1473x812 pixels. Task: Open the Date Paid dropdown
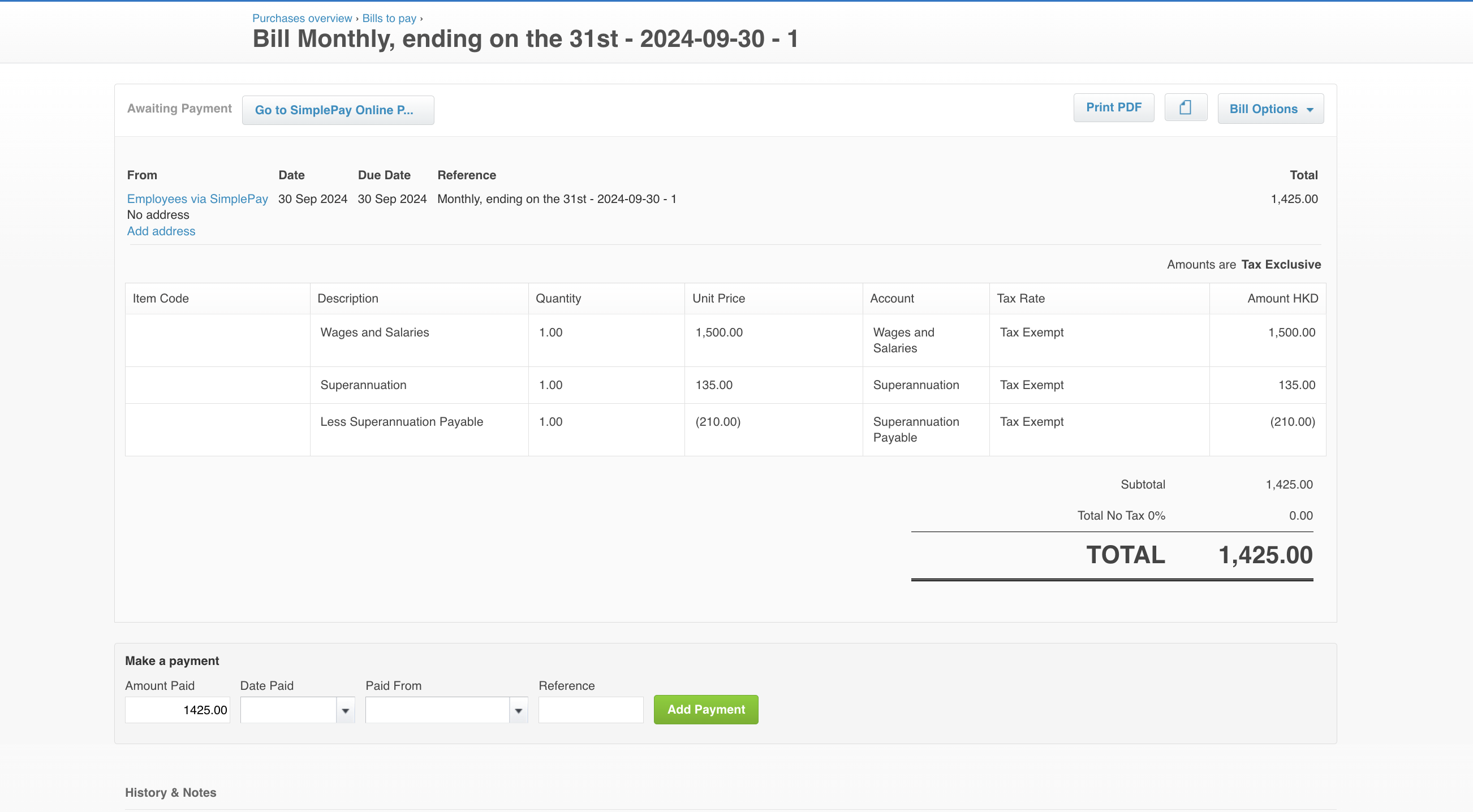[346, 710]
